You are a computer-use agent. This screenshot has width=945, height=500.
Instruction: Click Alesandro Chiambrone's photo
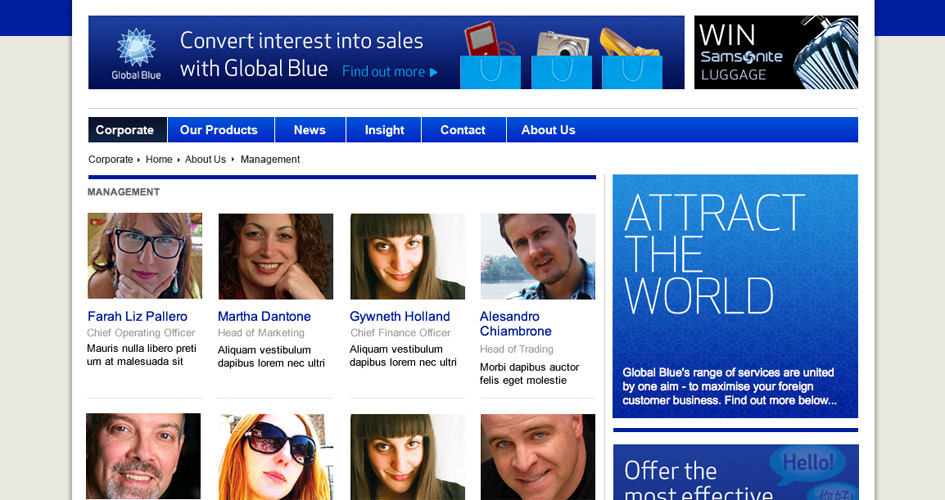(x=538, y=256)
